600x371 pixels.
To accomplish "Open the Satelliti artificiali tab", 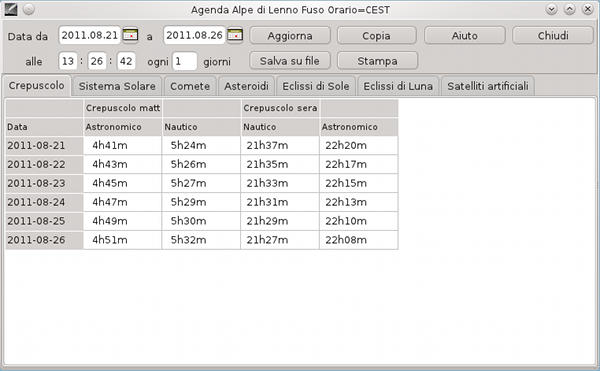I will (488, 86).
